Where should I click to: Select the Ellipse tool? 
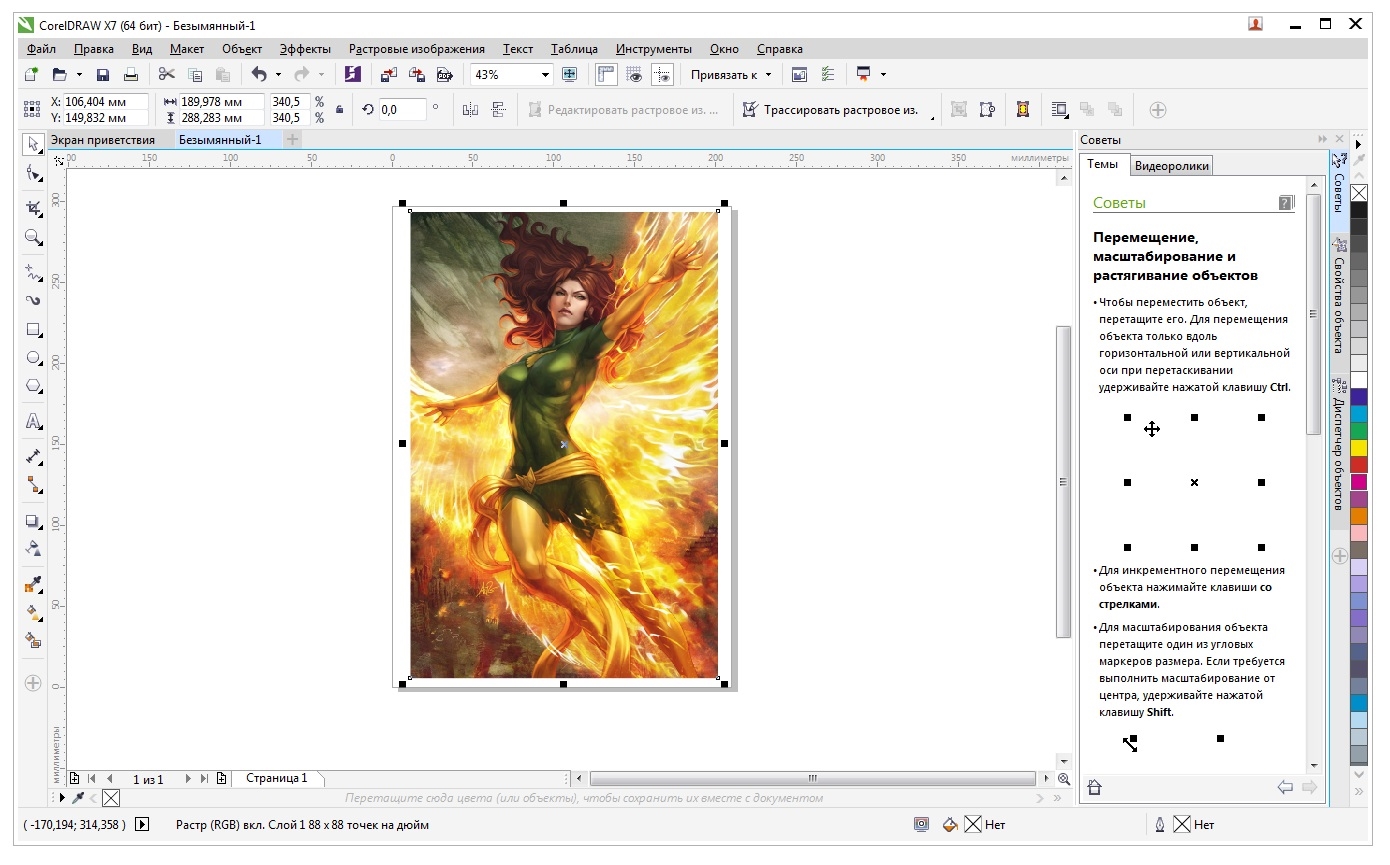point(33,357)
